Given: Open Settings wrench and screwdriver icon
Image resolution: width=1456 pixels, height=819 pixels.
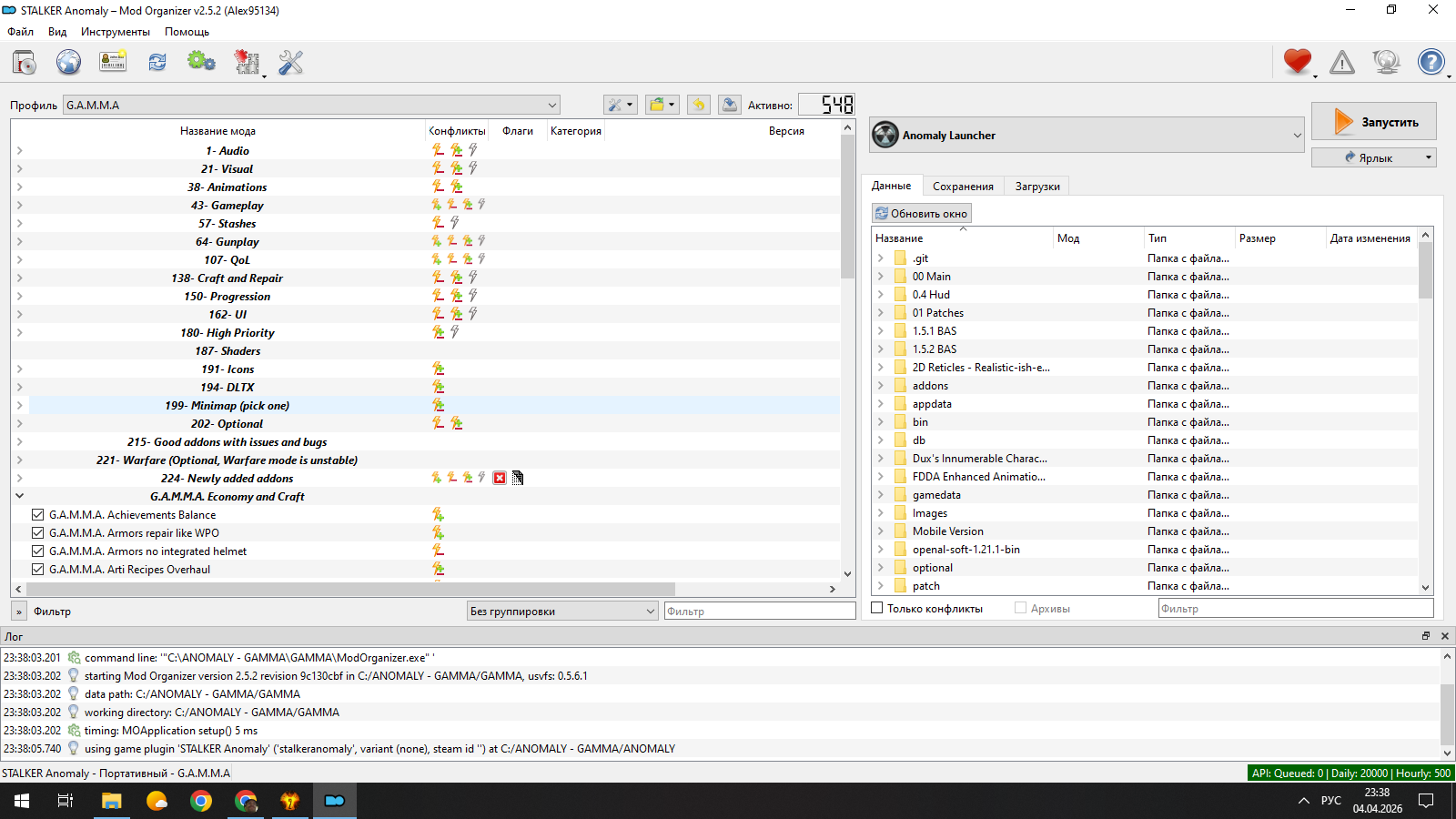Looking at the screenshot, I should pyautogui.click(x=291, y=62).
